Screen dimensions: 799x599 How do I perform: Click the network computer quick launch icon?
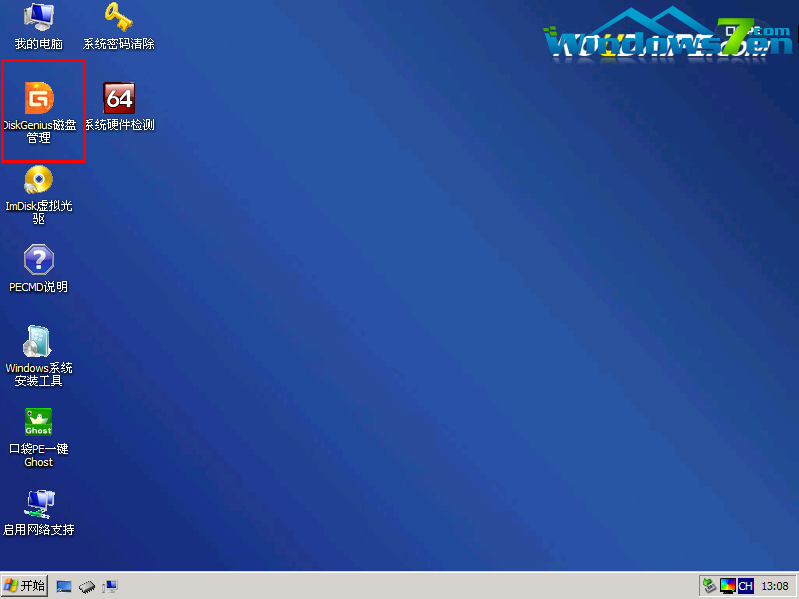(109, 586)
